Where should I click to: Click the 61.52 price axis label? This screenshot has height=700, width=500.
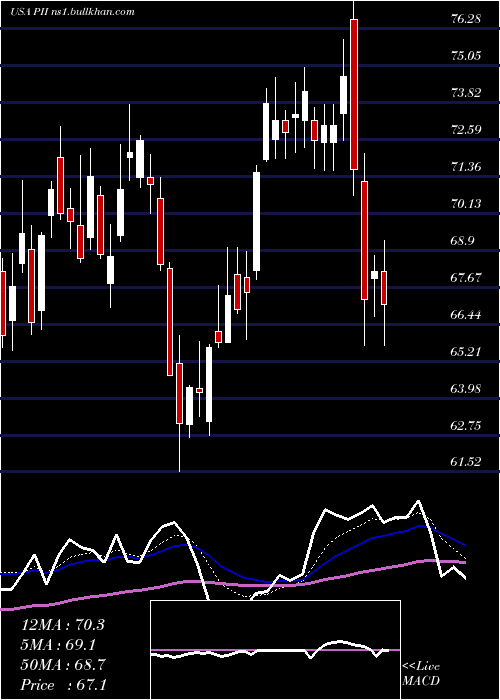pos(466,462)
